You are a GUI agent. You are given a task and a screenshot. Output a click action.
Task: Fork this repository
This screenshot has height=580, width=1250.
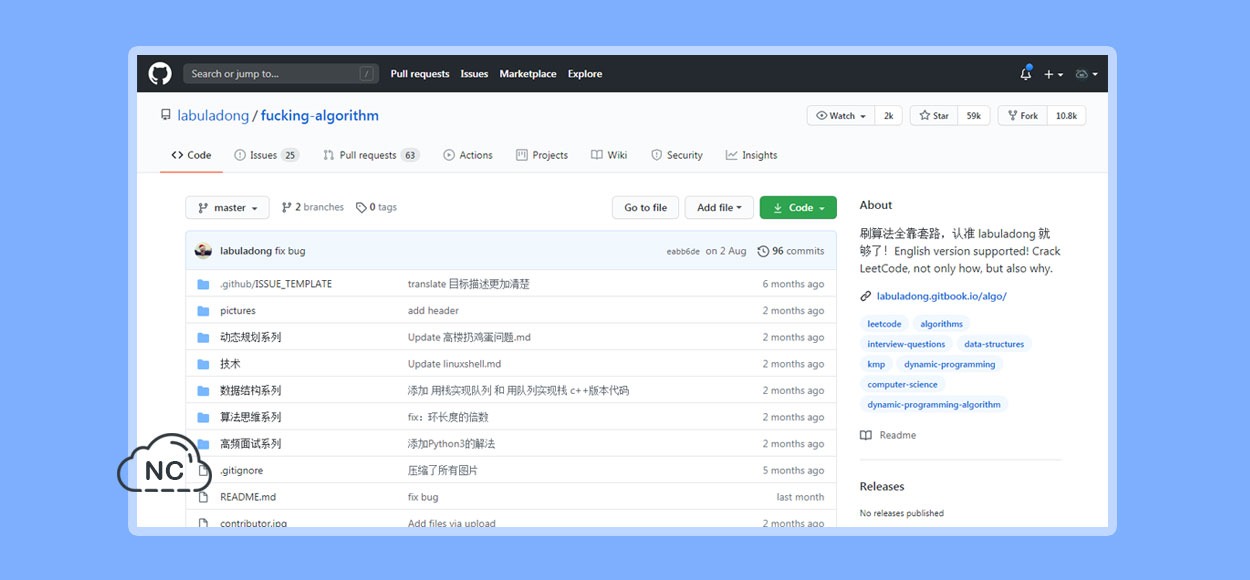1023,116
